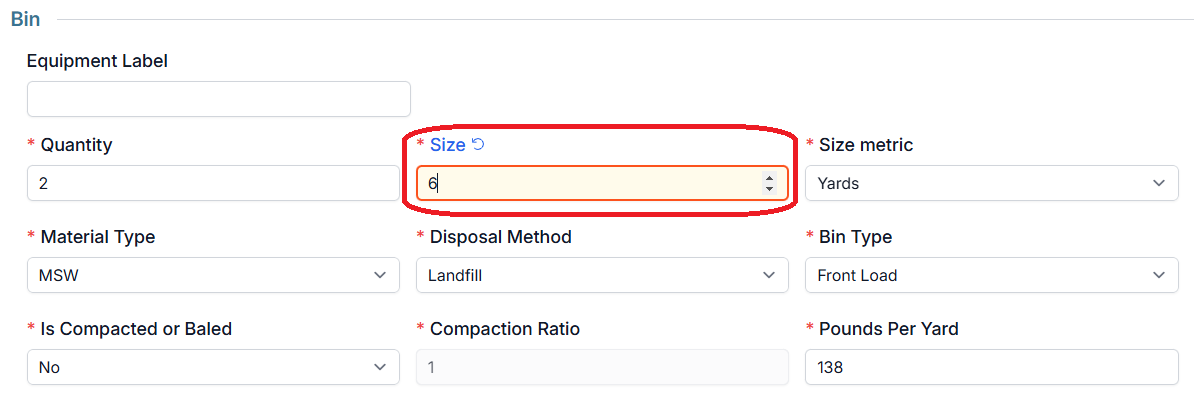Focus the Quantity input field
Image resolution: width=1194 pixels, height=411 pixels.
pyautogui.click(x=213, y=183)
